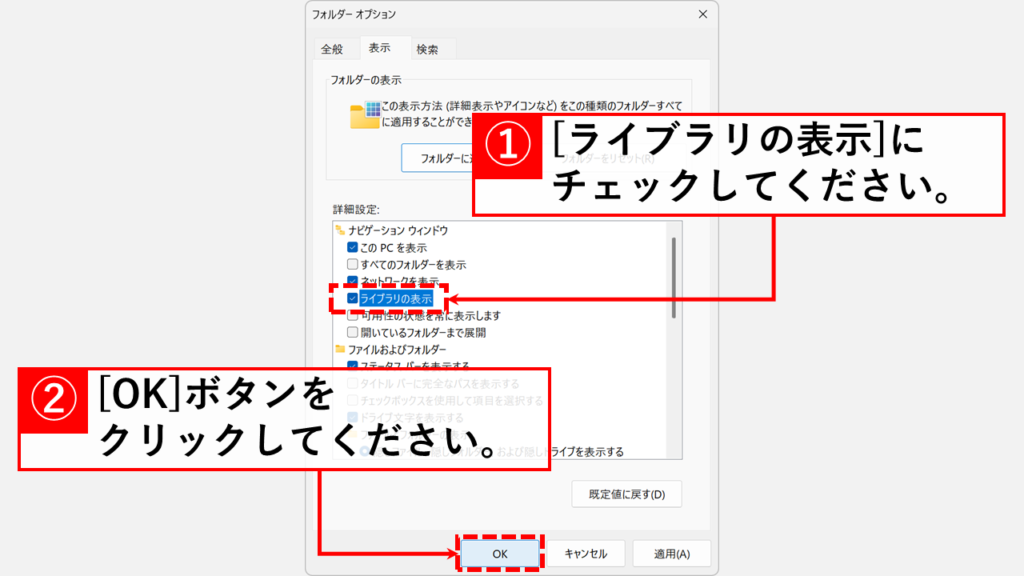Screen dimensions: 1024x576
Task: Open the 検索 tab
Action: coord(428,49)
